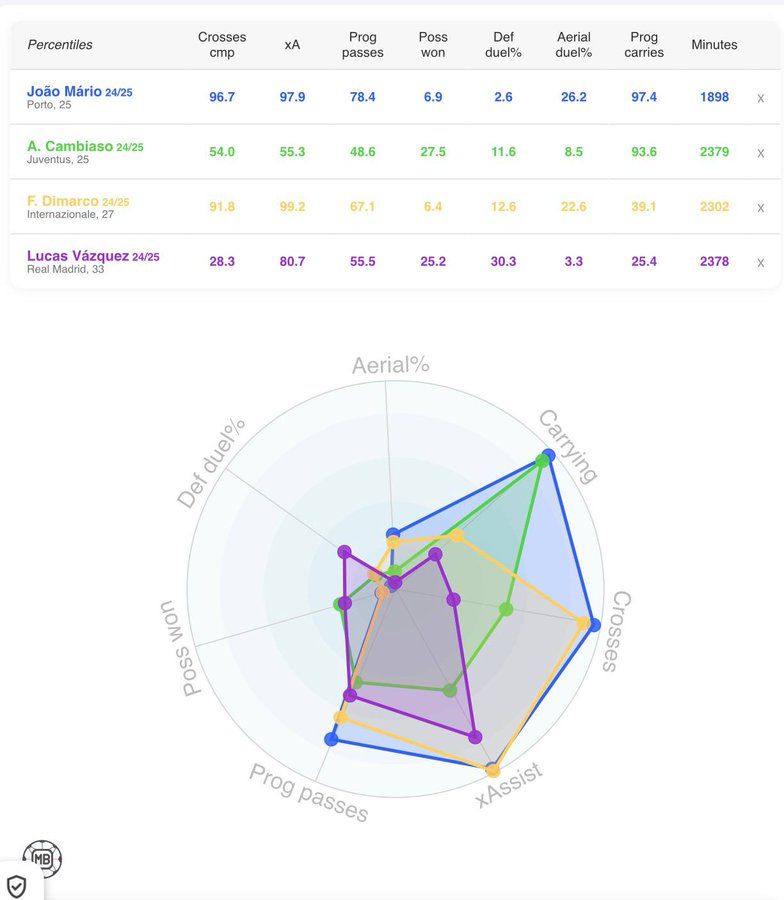Remove A. Cambiaso row with X
Screen dimensions: 784x900
[760, 153]
